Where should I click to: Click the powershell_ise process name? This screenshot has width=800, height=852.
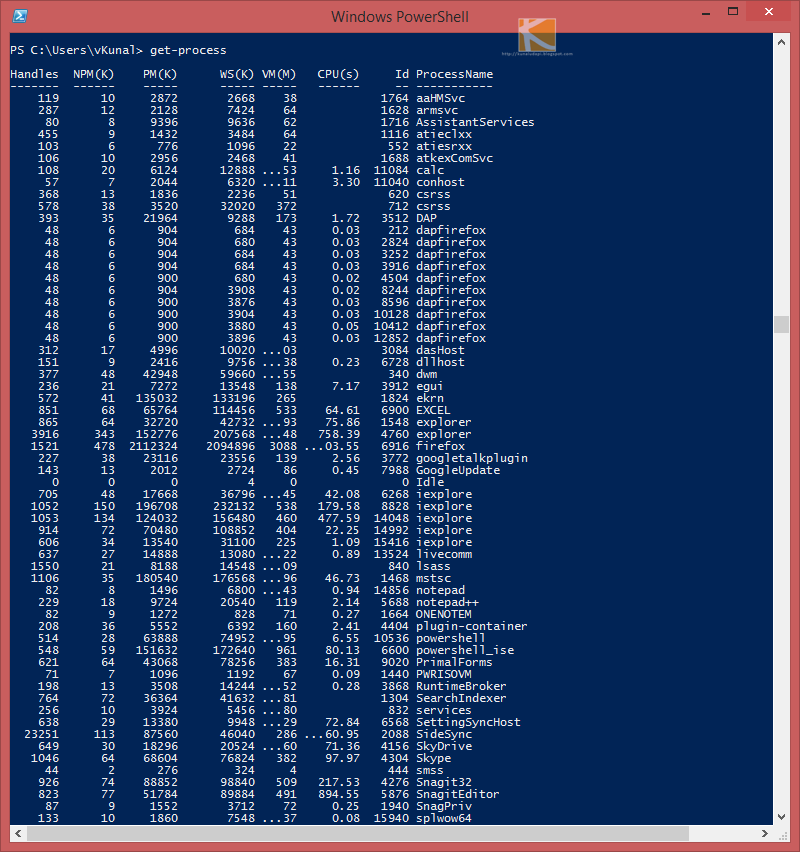(x=465, y=650)
